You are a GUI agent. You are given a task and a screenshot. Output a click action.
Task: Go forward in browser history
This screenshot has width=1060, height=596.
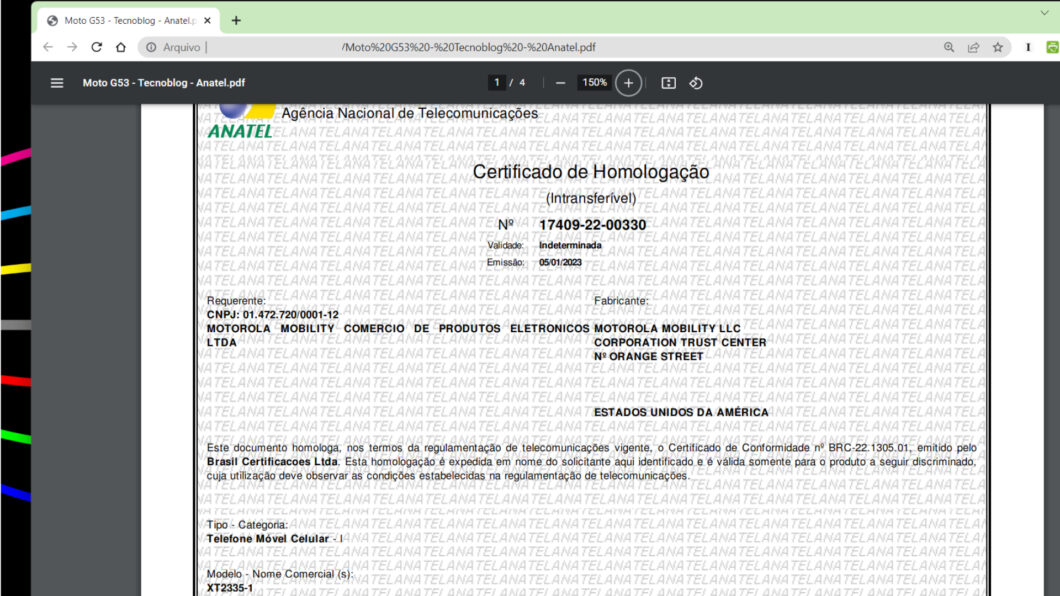point(72,47)
